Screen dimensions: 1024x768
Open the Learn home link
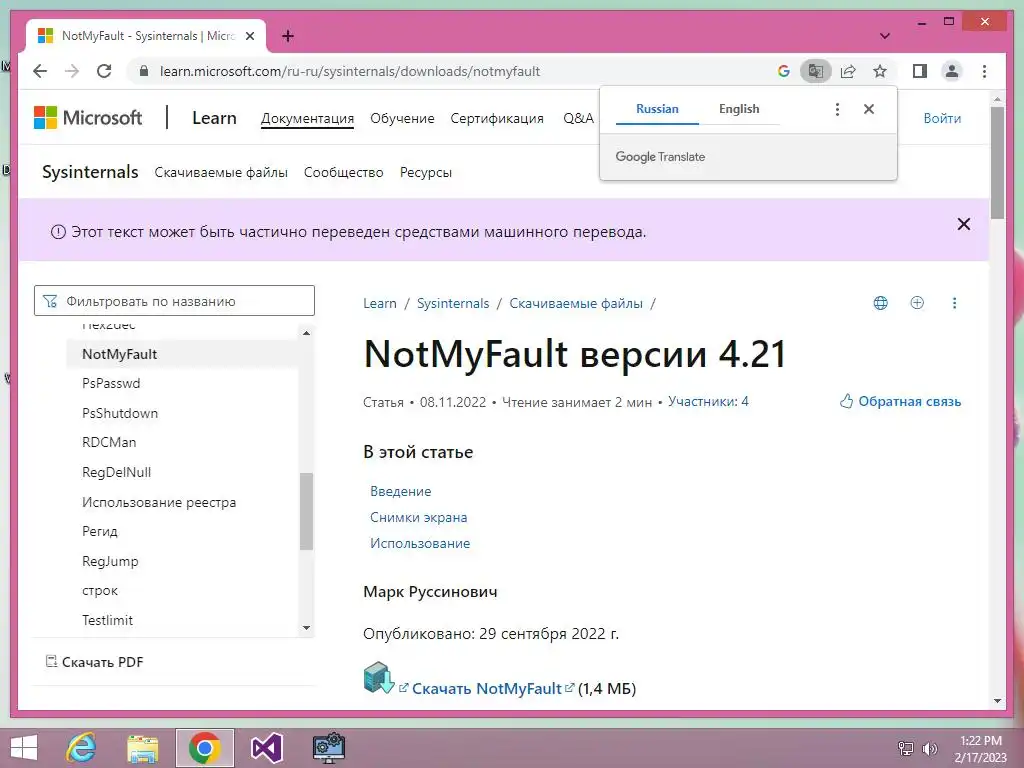(x=214, y=118)
